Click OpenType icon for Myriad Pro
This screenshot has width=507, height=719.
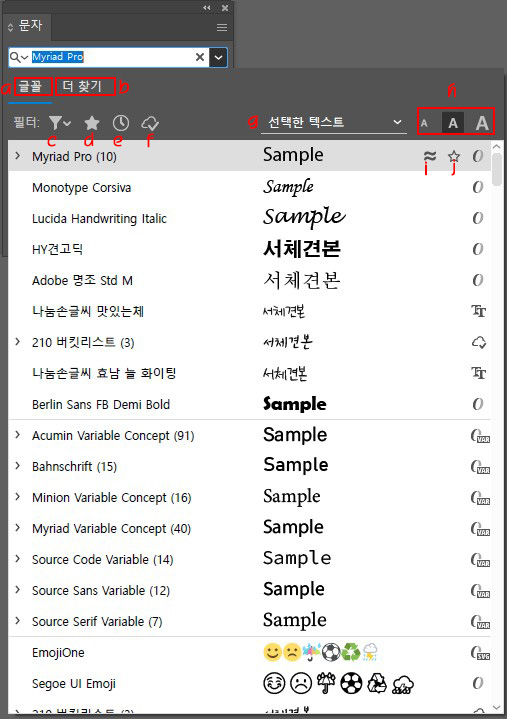pos(478,156)
